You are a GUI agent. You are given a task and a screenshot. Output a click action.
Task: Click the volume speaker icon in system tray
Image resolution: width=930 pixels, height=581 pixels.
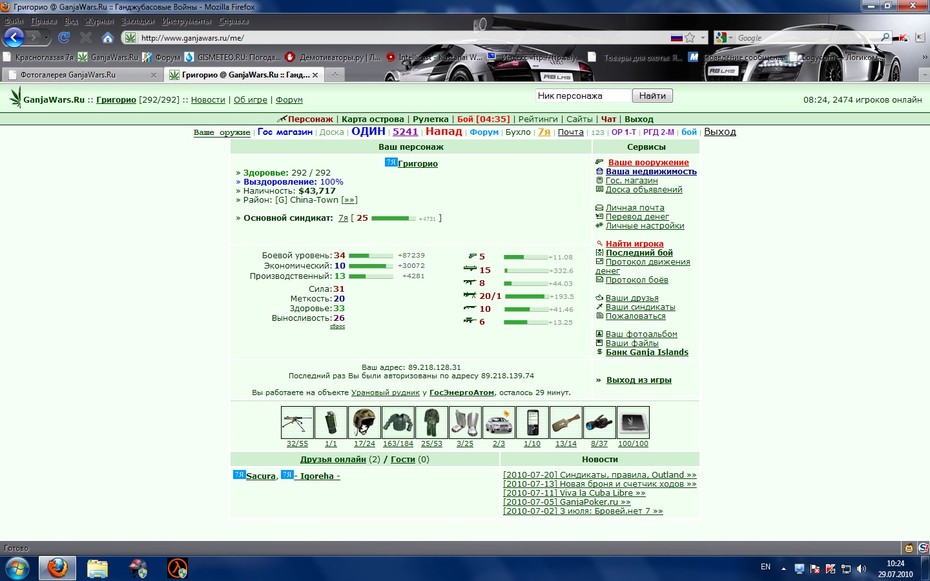(862, 569)
